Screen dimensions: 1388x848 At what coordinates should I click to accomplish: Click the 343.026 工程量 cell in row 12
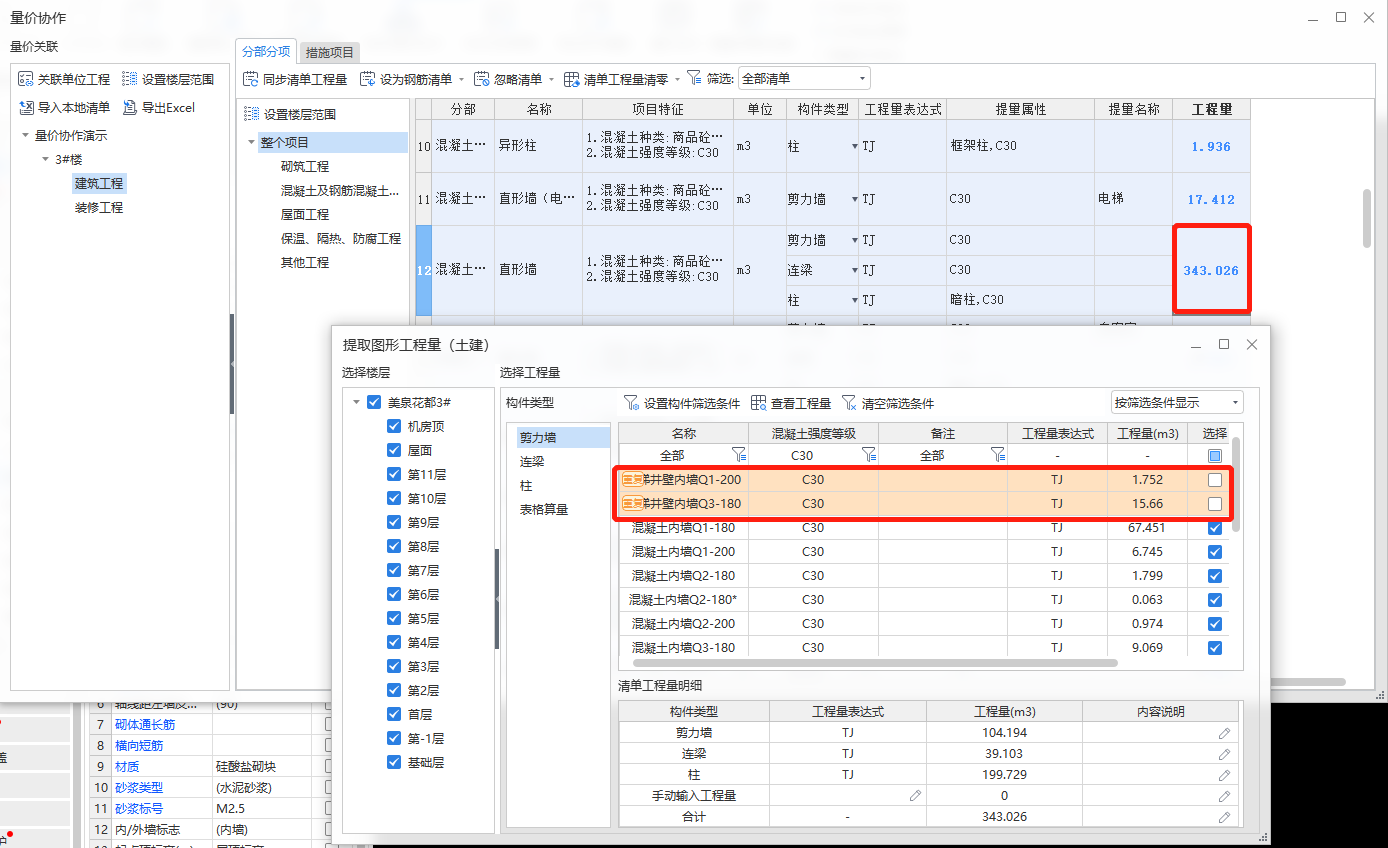[1211, 270]
